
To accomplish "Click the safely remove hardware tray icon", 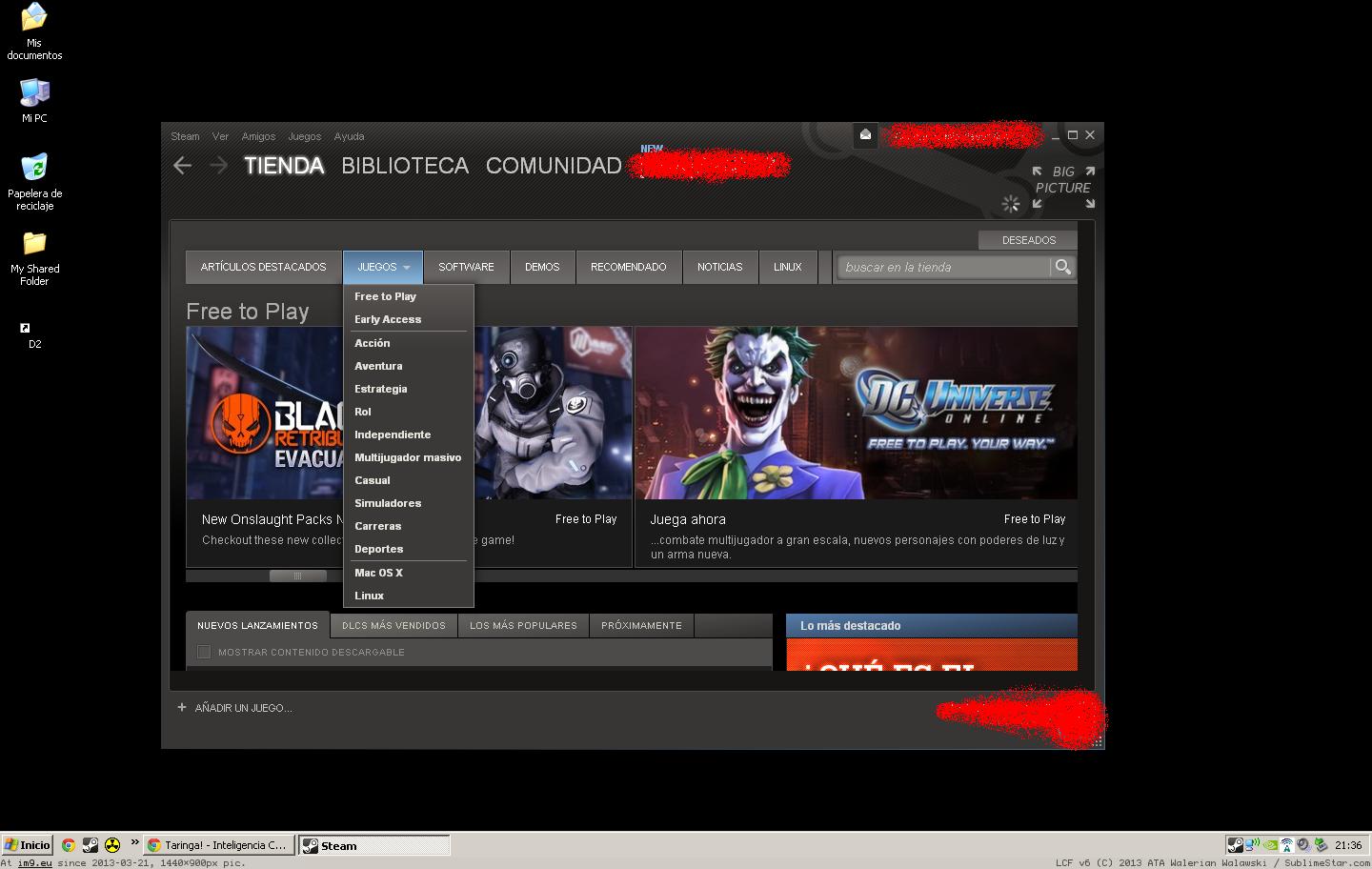I will coord(1321,845).
